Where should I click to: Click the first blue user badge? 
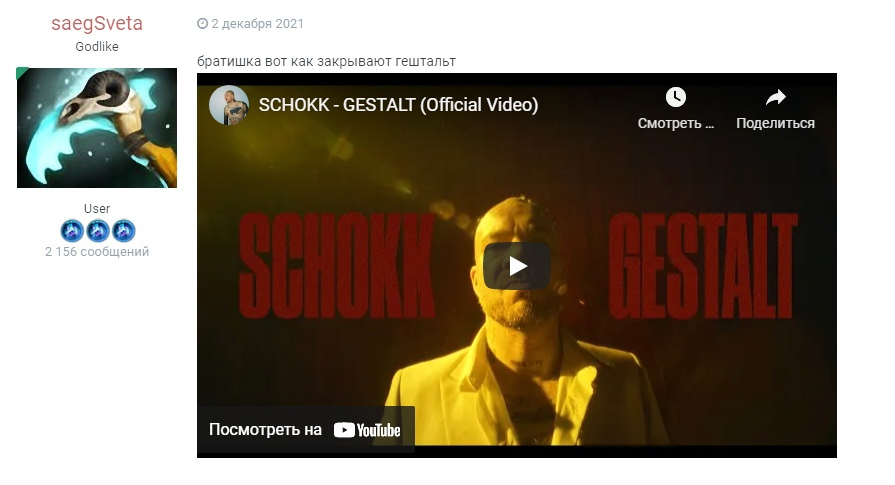click(72, 231)
